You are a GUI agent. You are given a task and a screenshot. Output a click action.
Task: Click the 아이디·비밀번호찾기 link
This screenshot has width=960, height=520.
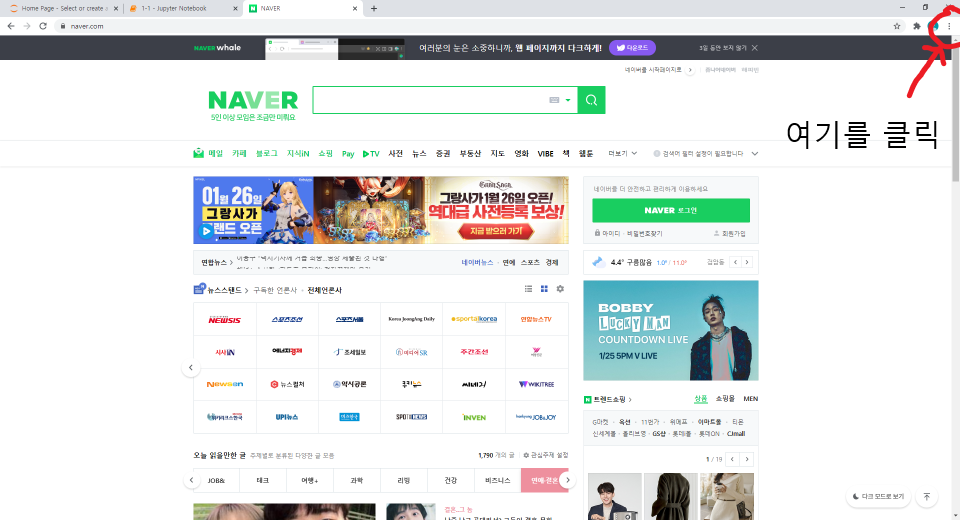click(x=629, y=233)
